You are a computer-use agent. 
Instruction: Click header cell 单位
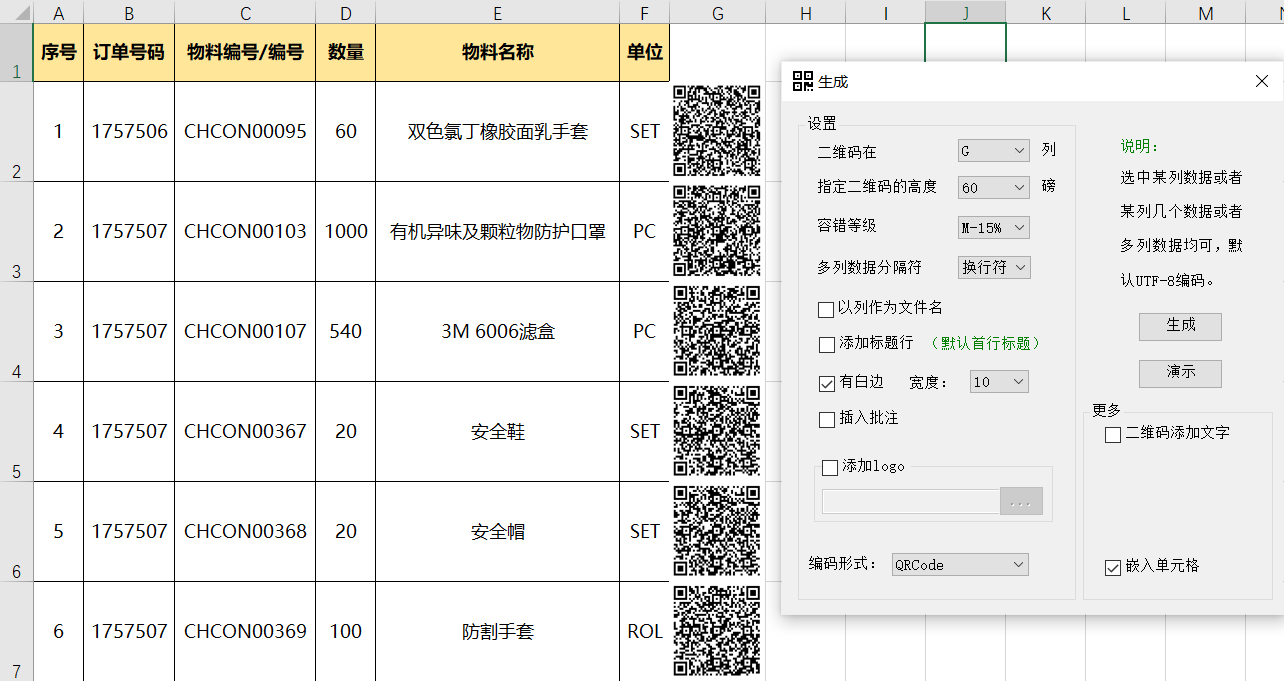tap(645, 53)
